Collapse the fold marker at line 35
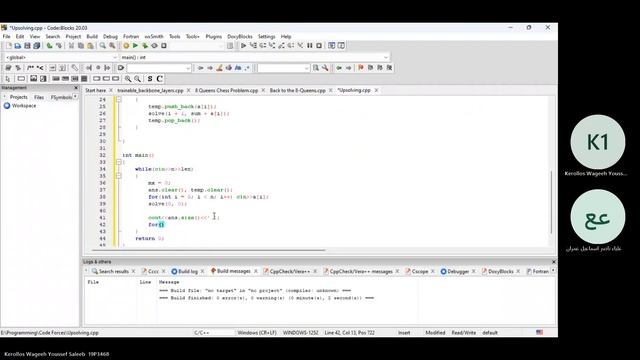The width and height of the screenshot is (640, 360). click(x=118, y=176)
